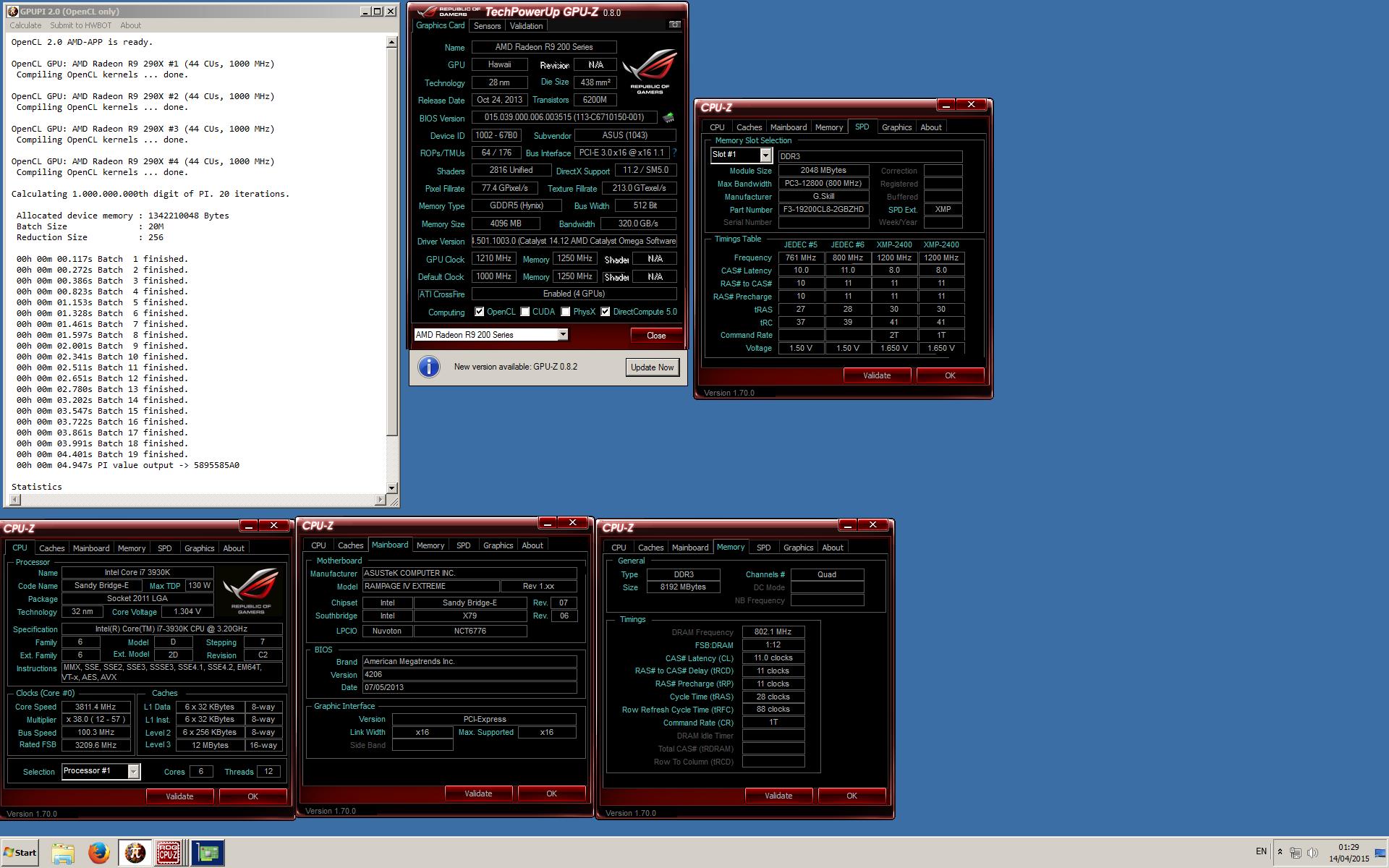
Task: Activate GPU-Z graphics card taskbar icon
Action: 208,853
